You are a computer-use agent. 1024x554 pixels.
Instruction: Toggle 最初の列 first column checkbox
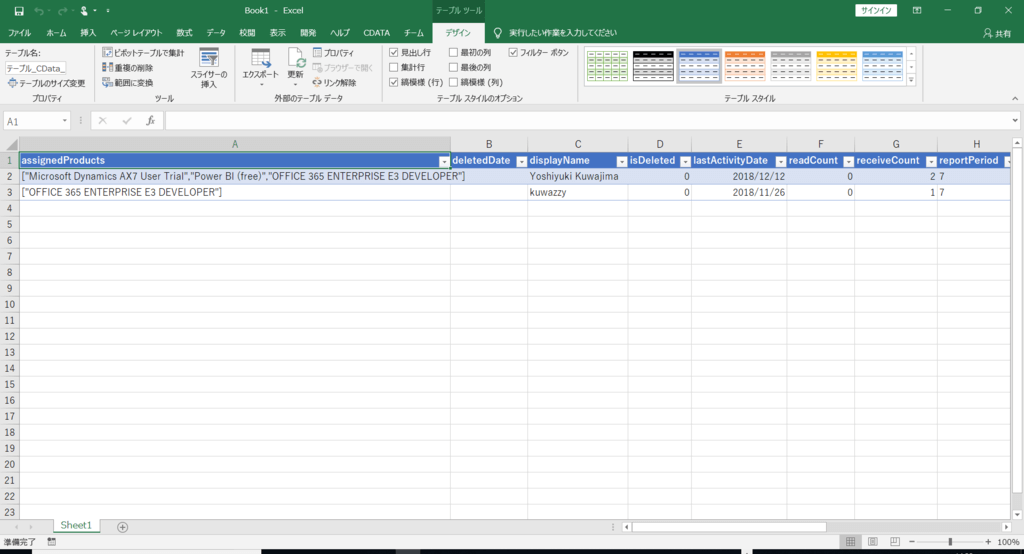click(x=453, y=52)
